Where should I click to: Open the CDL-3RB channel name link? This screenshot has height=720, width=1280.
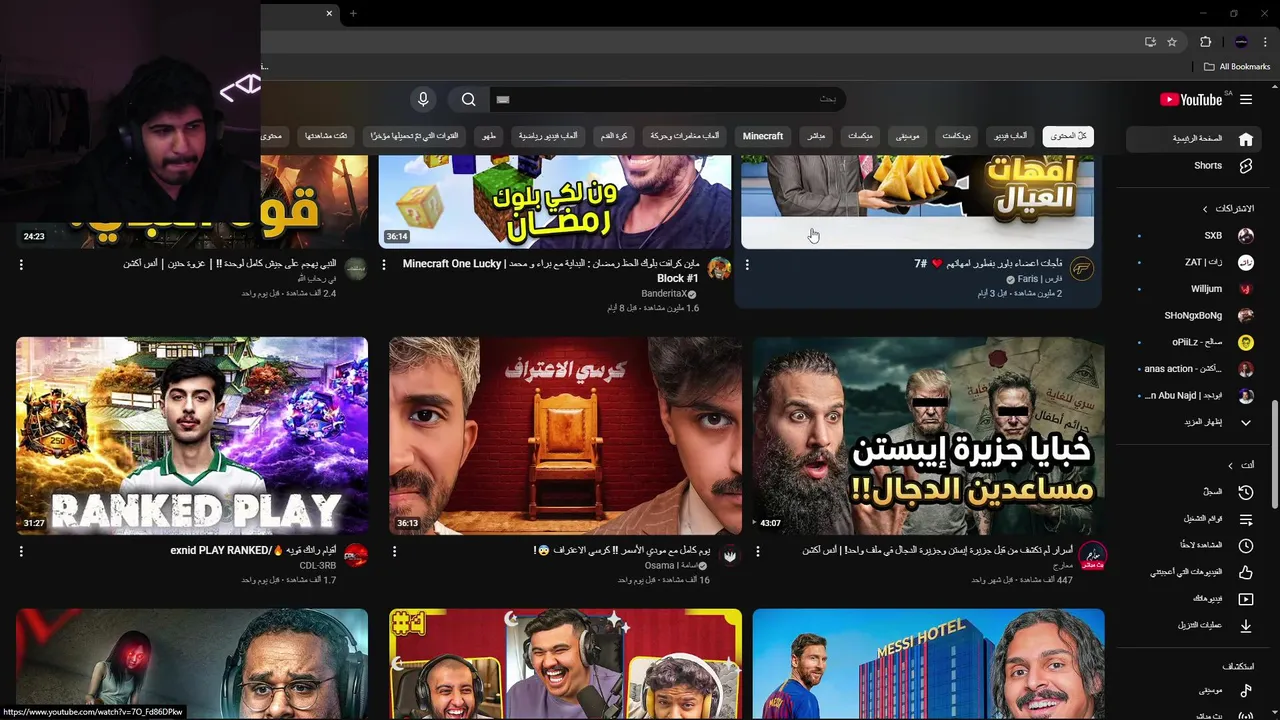tap(318, 566)
